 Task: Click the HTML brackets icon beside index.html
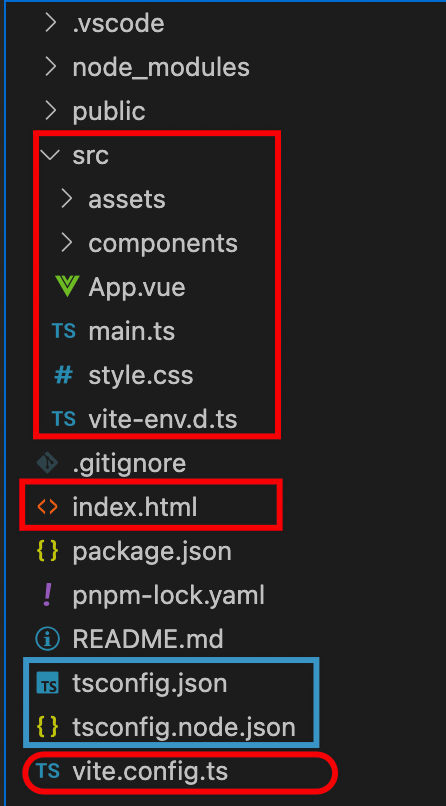coord(47,507)
